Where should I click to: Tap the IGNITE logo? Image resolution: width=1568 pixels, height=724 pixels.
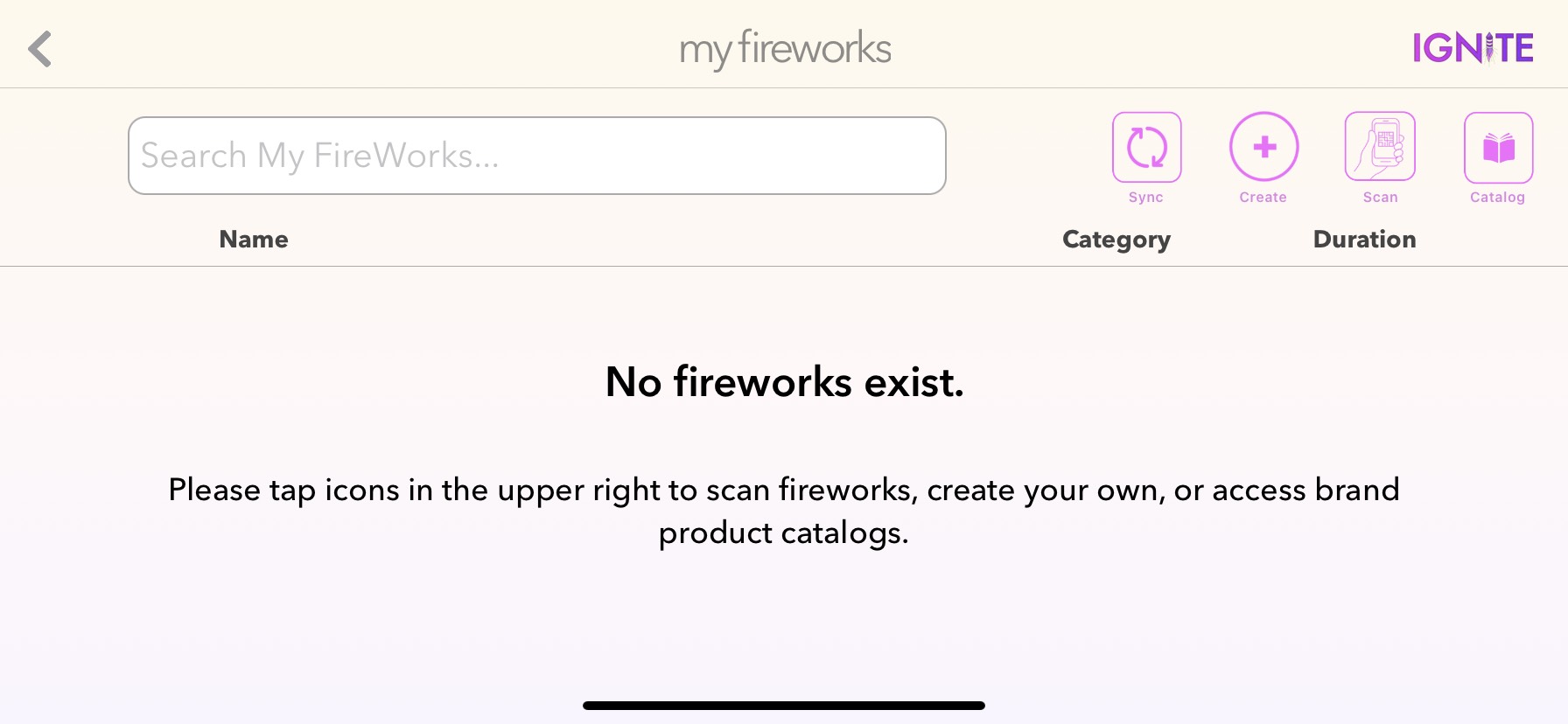coord(1473,48)
